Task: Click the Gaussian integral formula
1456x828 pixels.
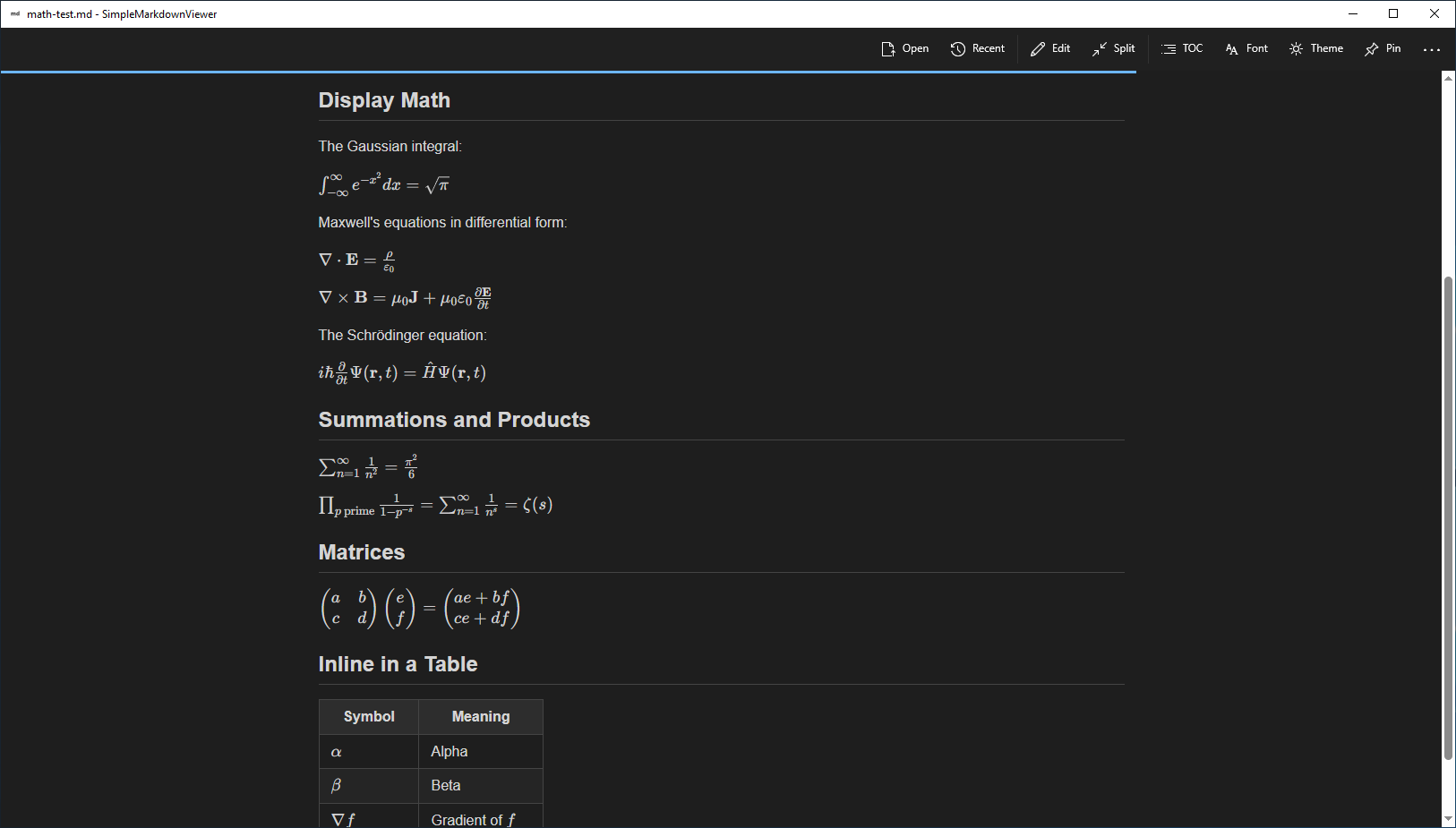Action: tap(384, 184)
